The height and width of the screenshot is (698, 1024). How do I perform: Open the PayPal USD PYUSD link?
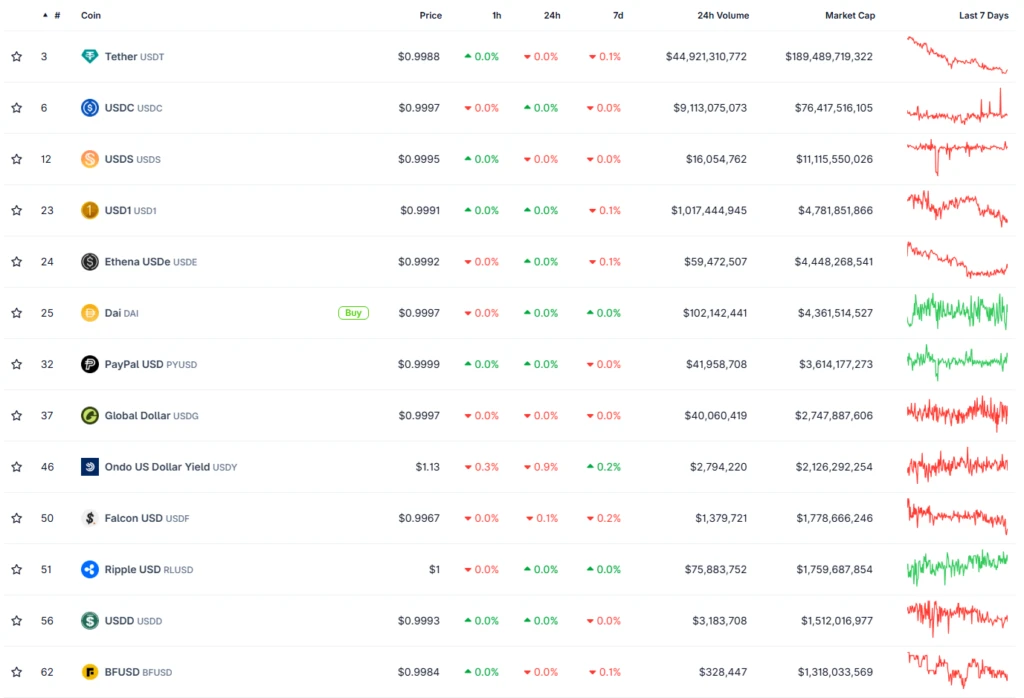pos(151,364)
